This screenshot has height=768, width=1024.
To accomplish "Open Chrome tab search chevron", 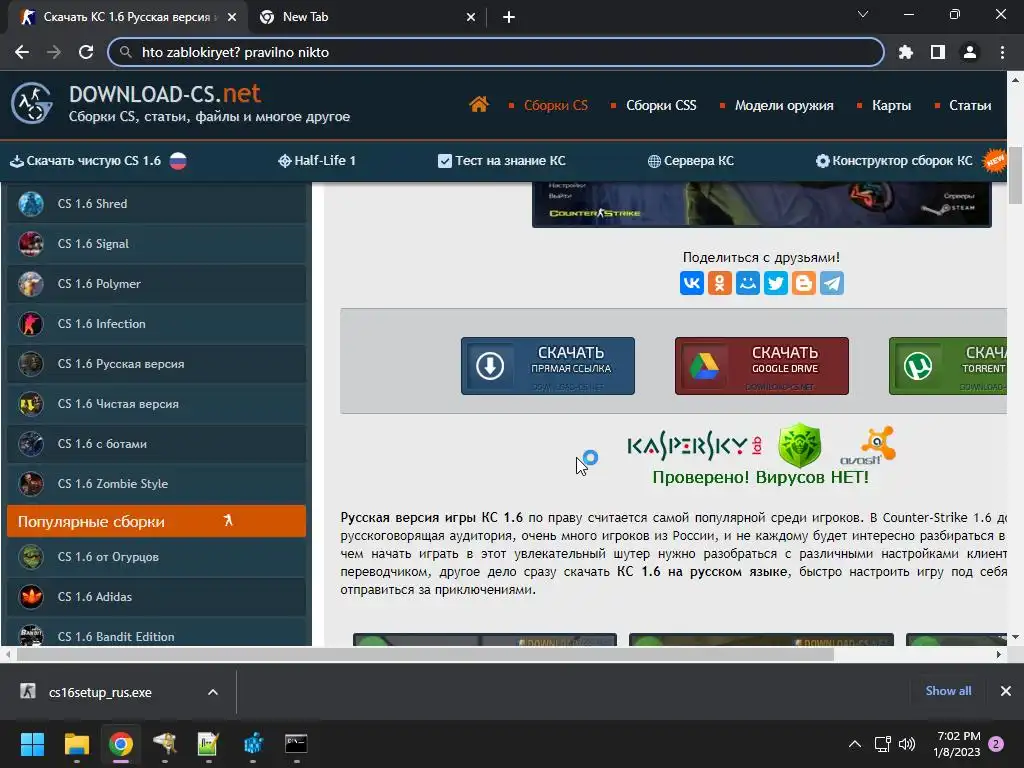I will pyautogui.click(x=863, y=14).
